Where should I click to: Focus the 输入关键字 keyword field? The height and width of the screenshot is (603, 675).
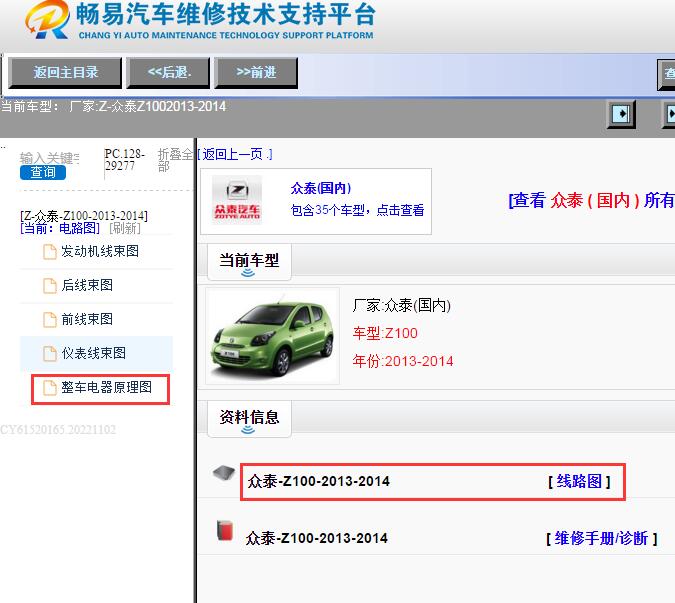tap(50, 158)
